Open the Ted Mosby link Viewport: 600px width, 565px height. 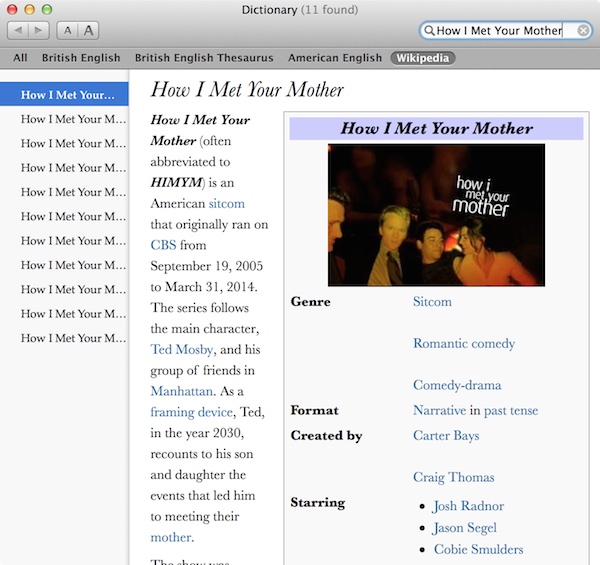point(182,349)
